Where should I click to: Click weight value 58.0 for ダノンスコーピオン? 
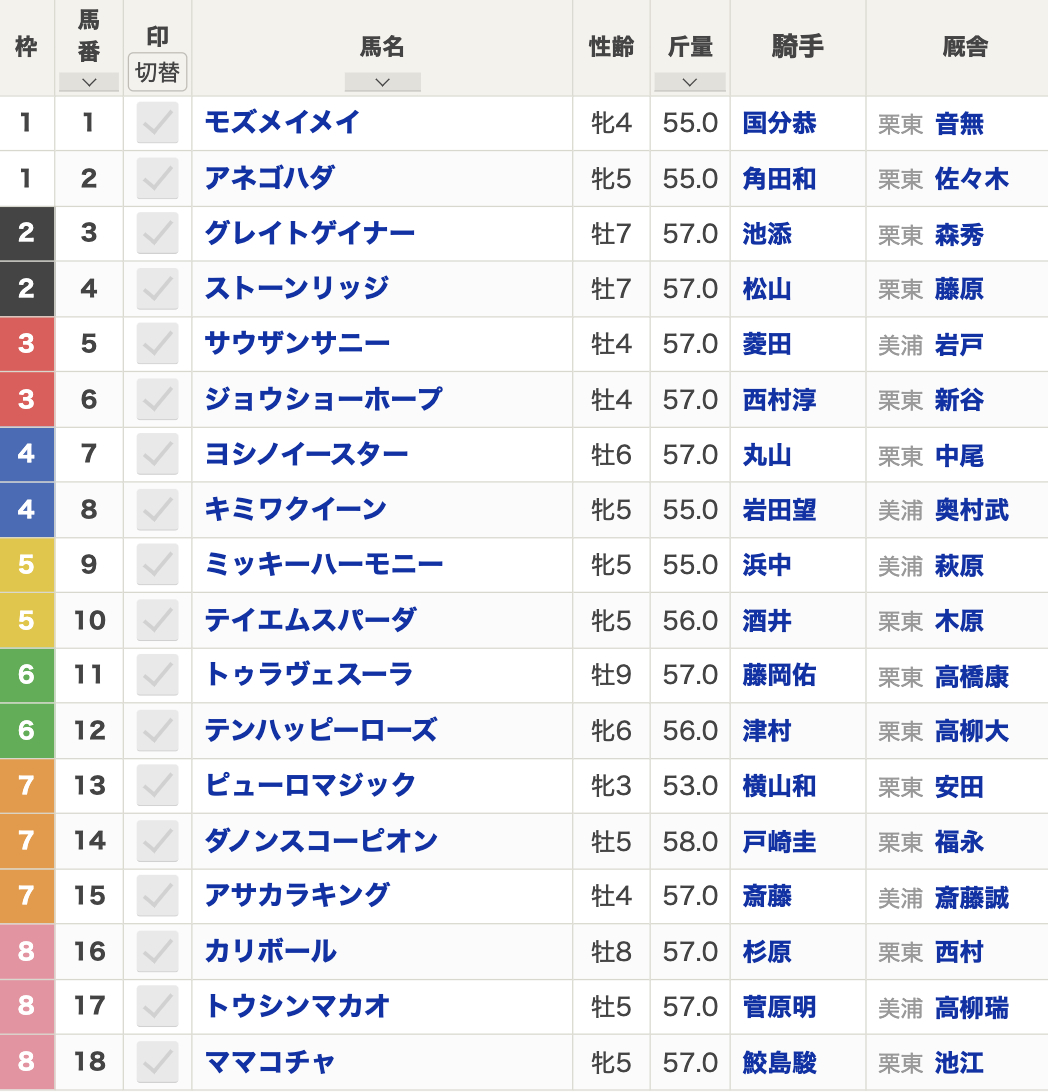(690, 841)
